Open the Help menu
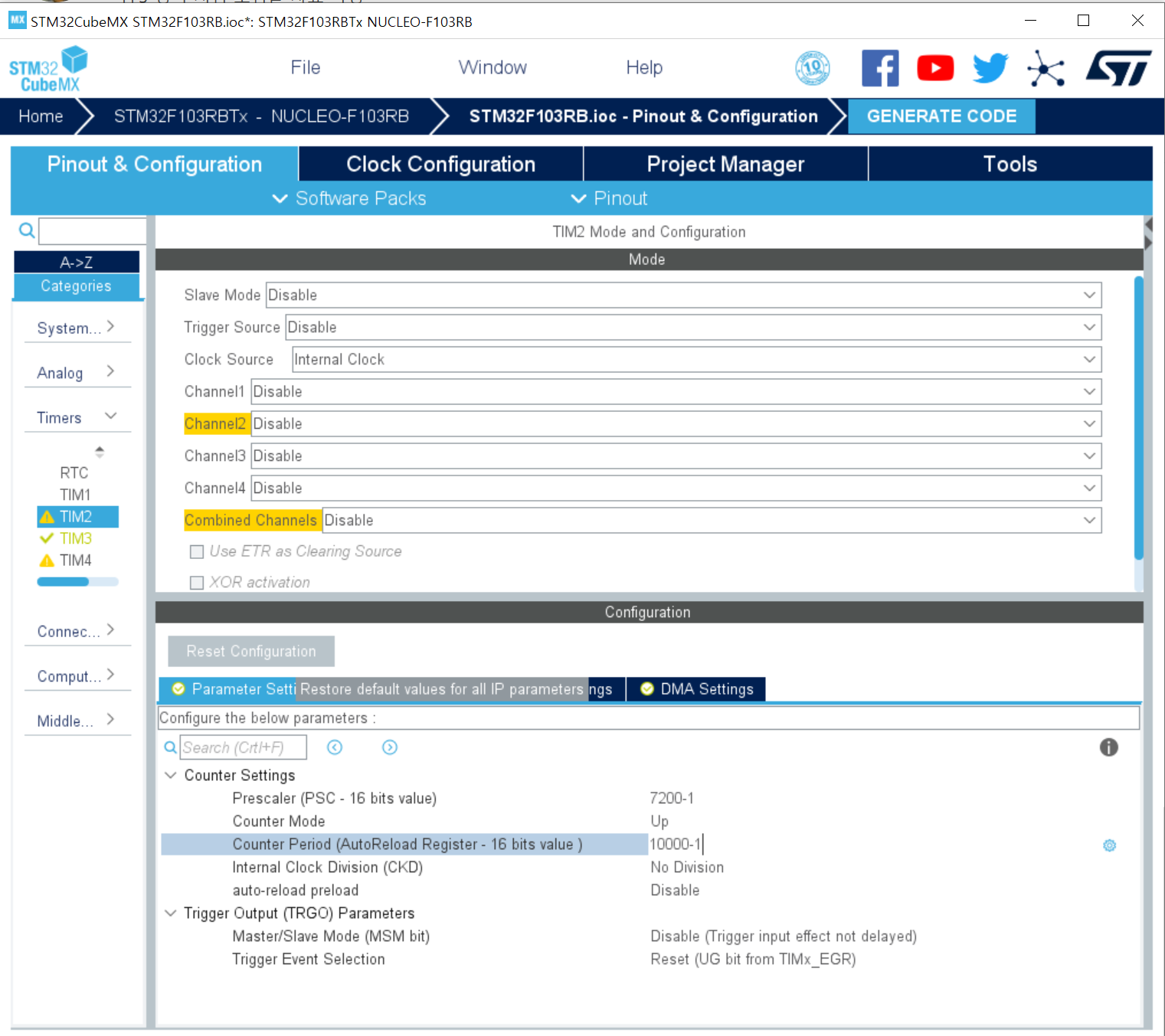Screen dimensions: 1165x1036 pyautogui.click(x=644, y=67)
